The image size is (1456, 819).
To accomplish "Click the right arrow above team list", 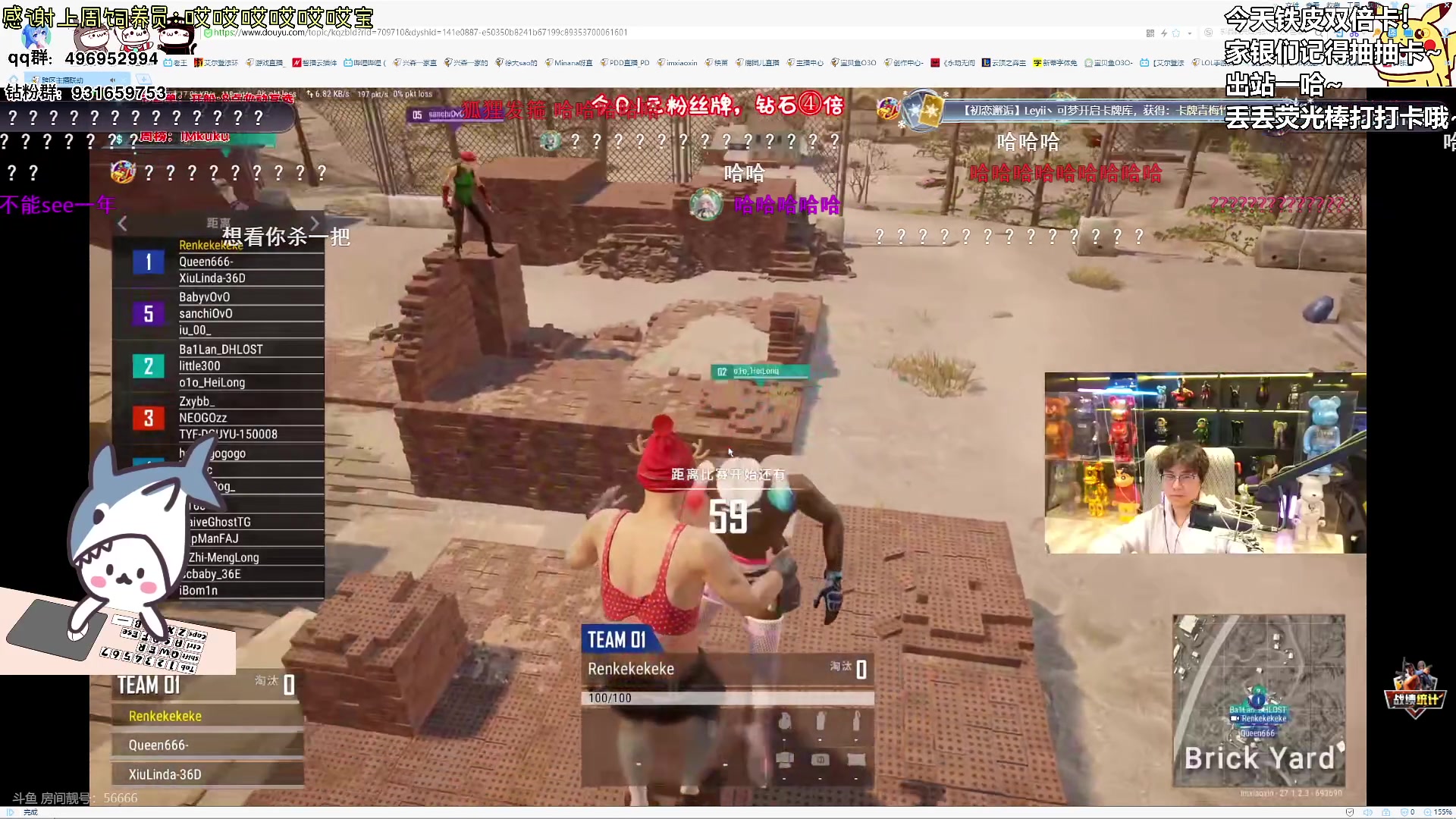I will 315,224.
